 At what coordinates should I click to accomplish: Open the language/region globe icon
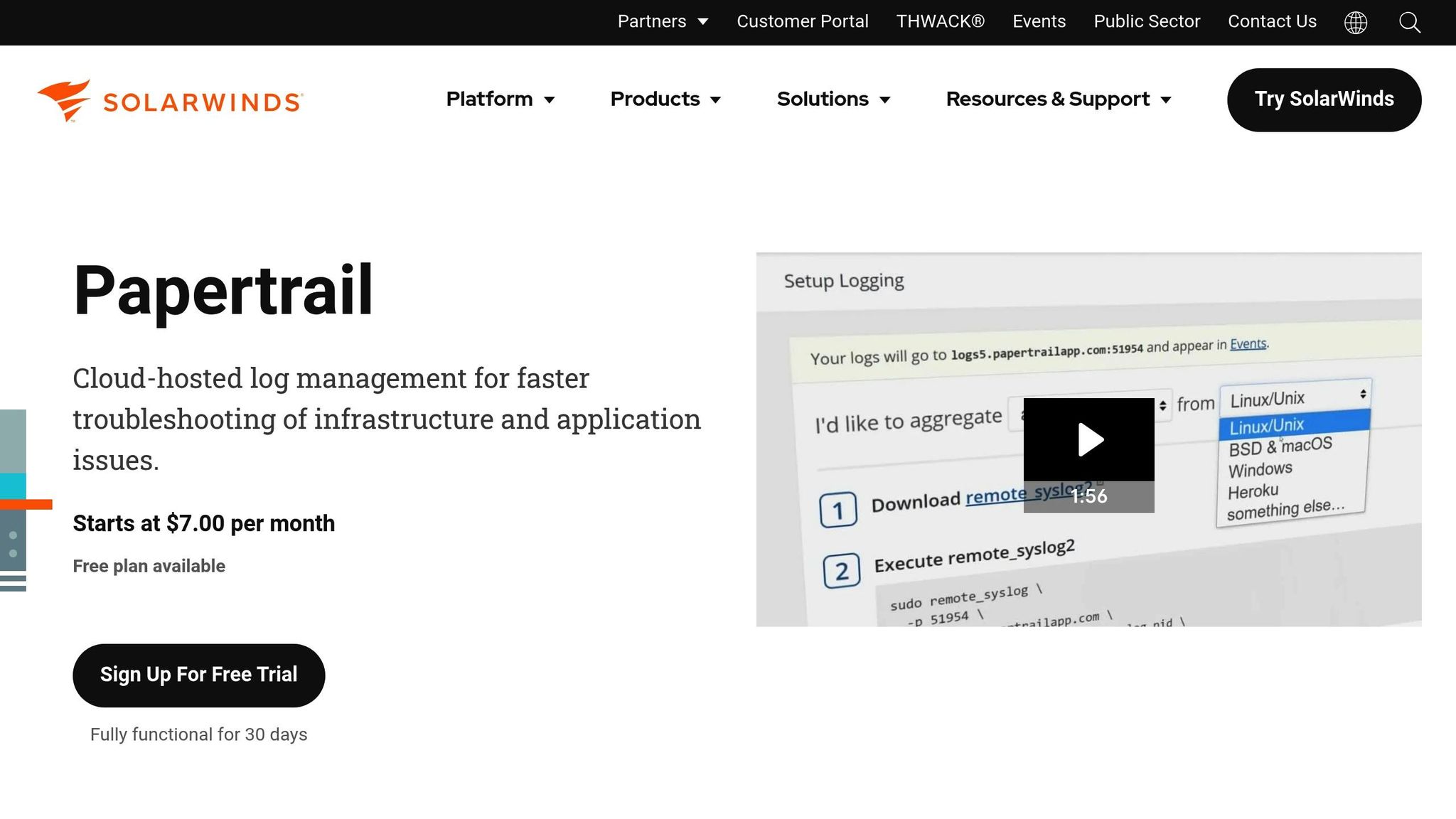(1356, 22)
